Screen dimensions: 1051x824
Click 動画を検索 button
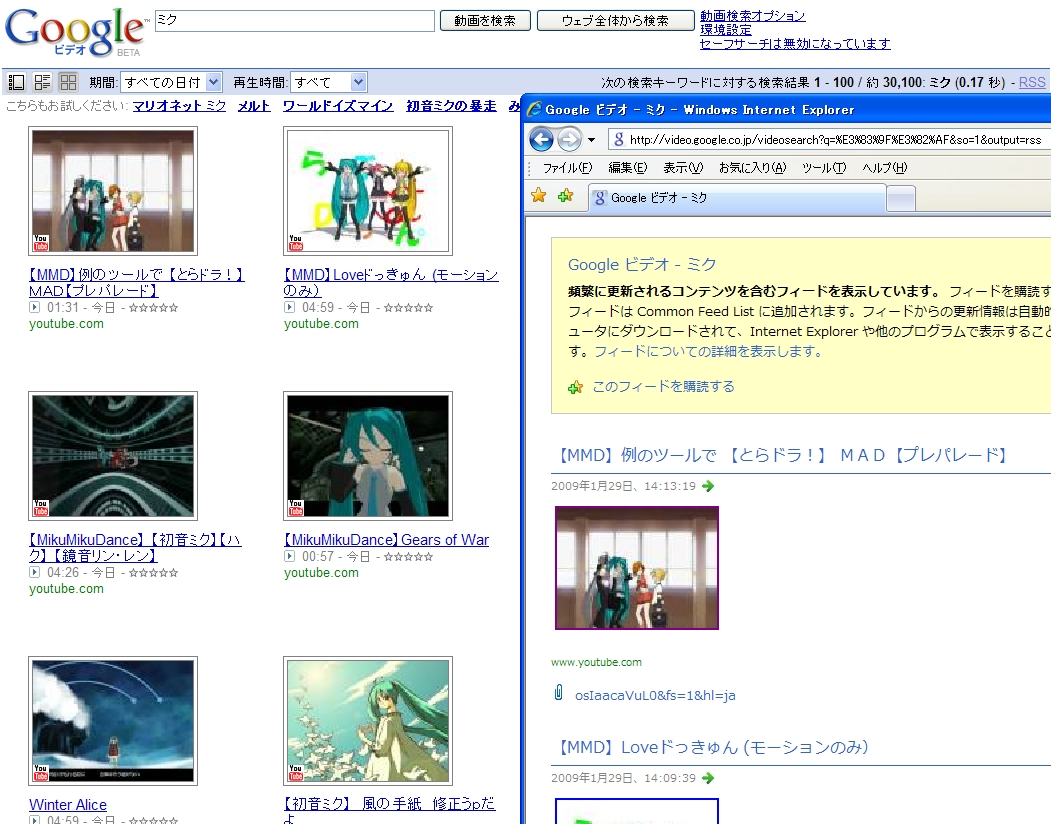pyautogui.click(x=485, y=21)
